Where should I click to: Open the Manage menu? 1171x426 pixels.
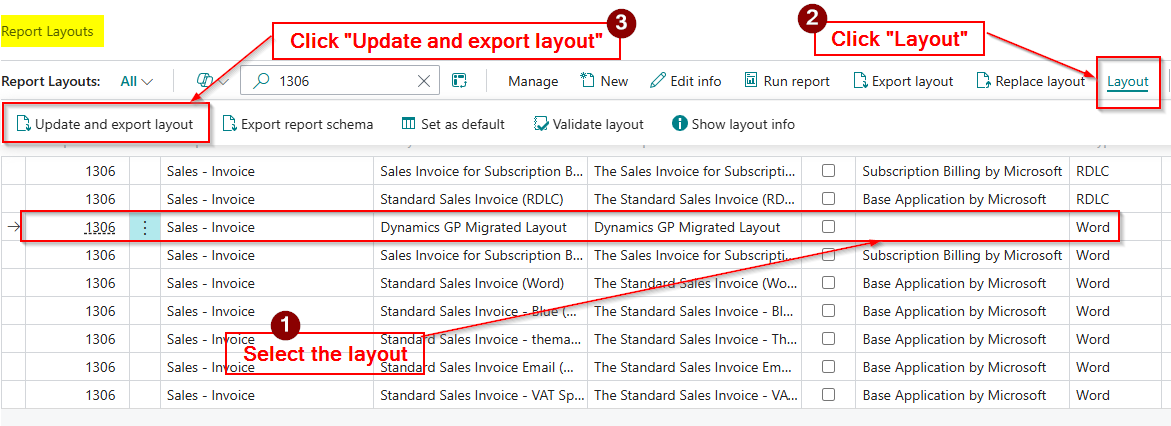(532, 81)
